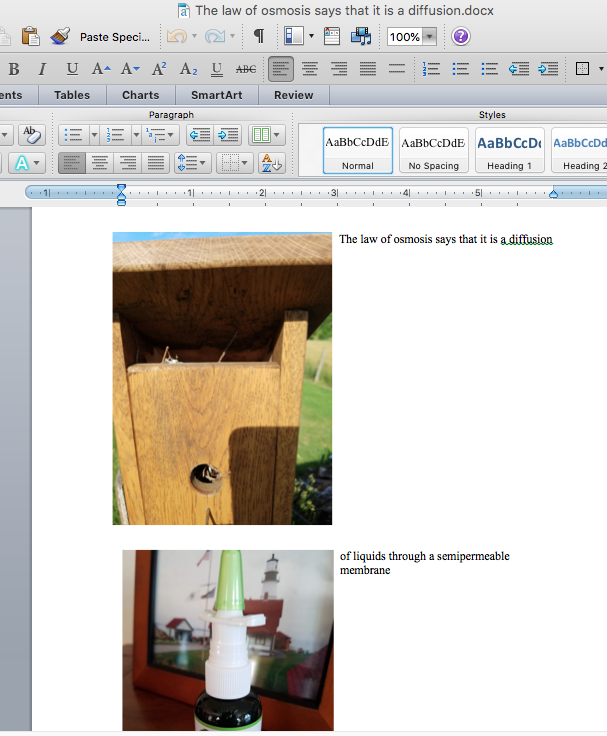
Task: Select ribbon Justify Text alignment
Action: [x=156, y=163]
